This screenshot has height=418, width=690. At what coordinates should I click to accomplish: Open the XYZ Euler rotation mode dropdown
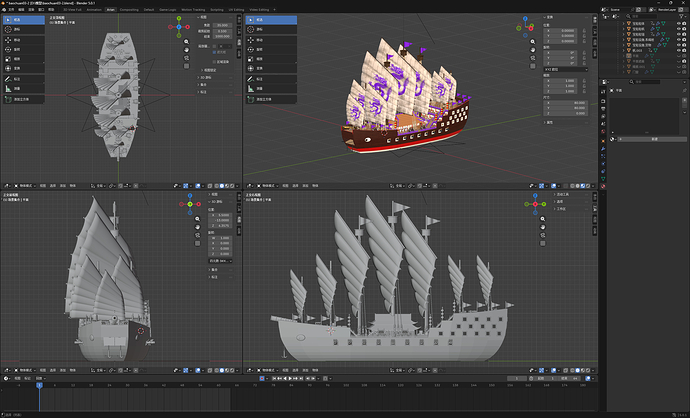(x=565, y=70)
